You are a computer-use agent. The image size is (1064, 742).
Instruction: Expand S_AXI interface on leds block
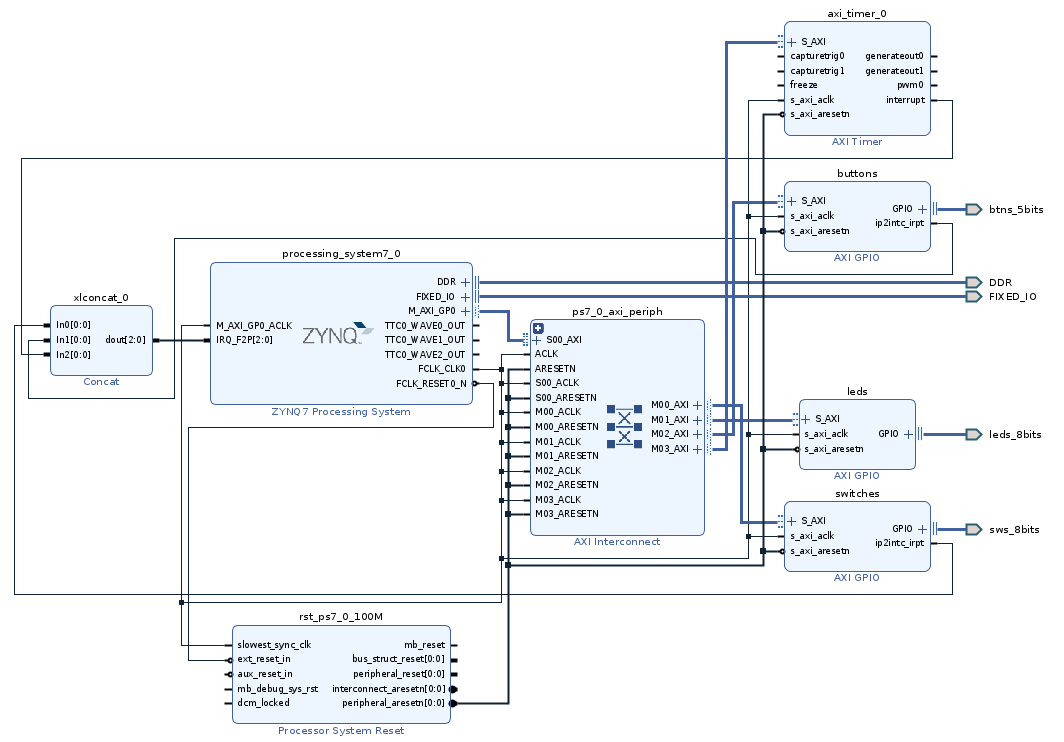click(x=805, y=419)
